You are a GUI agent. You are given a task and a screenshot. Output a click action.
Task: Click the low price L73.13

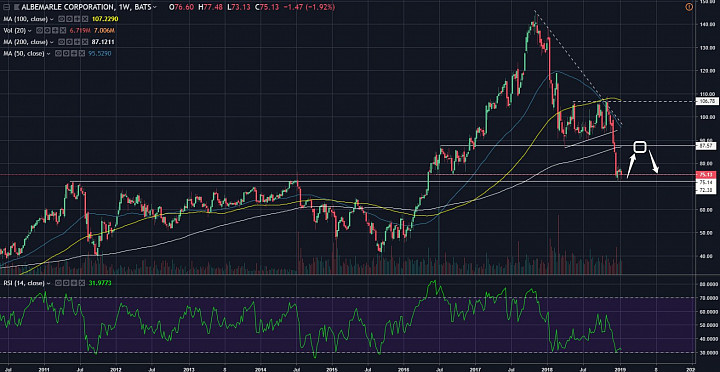pos(238,7)
